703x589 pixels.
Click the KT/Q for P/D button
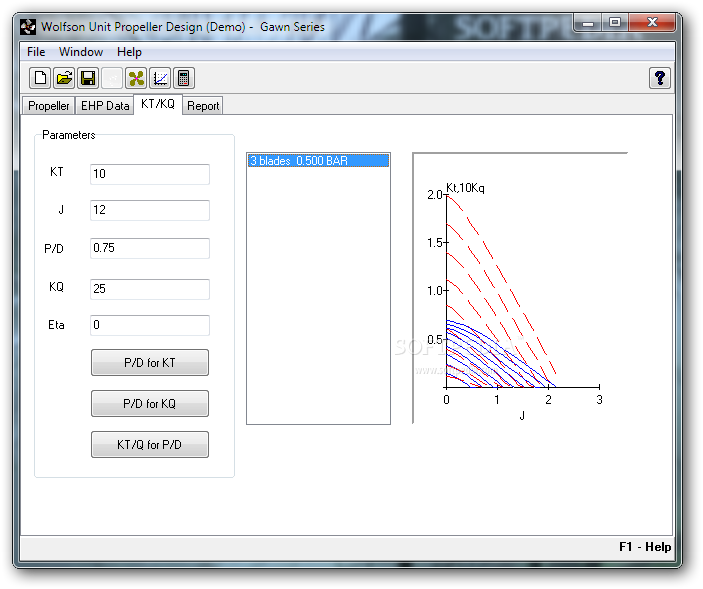point(150,445)
